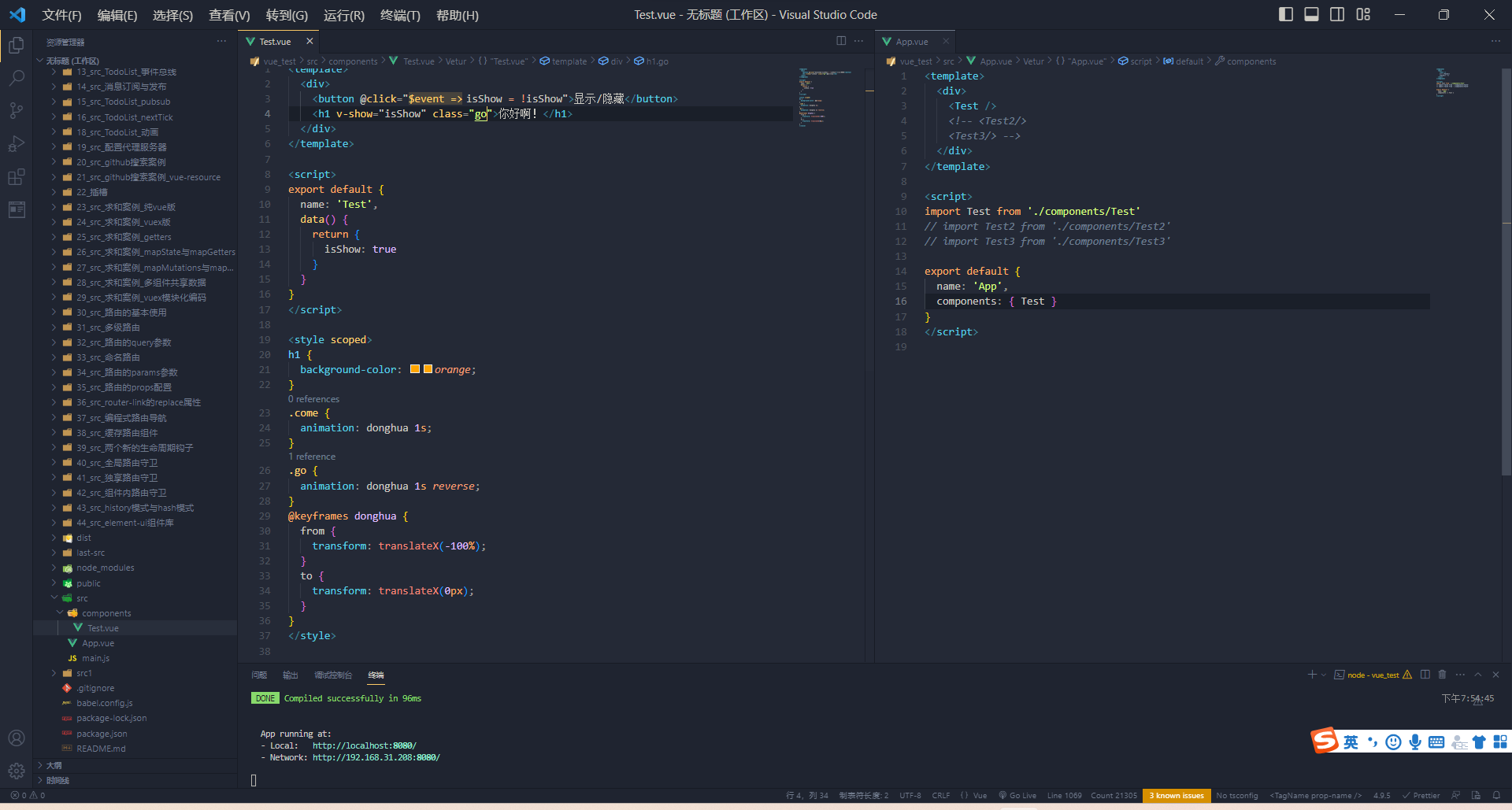Open the 帮助(H) menu

(x=457, y=15)
